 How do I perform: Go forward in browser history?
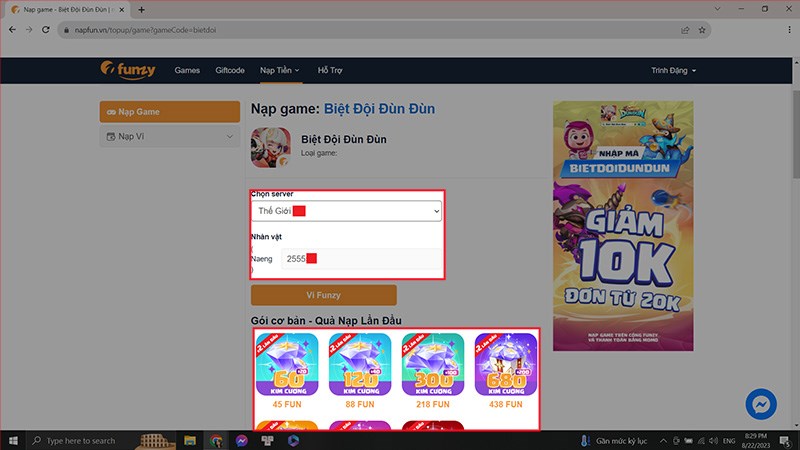point(29,30)
